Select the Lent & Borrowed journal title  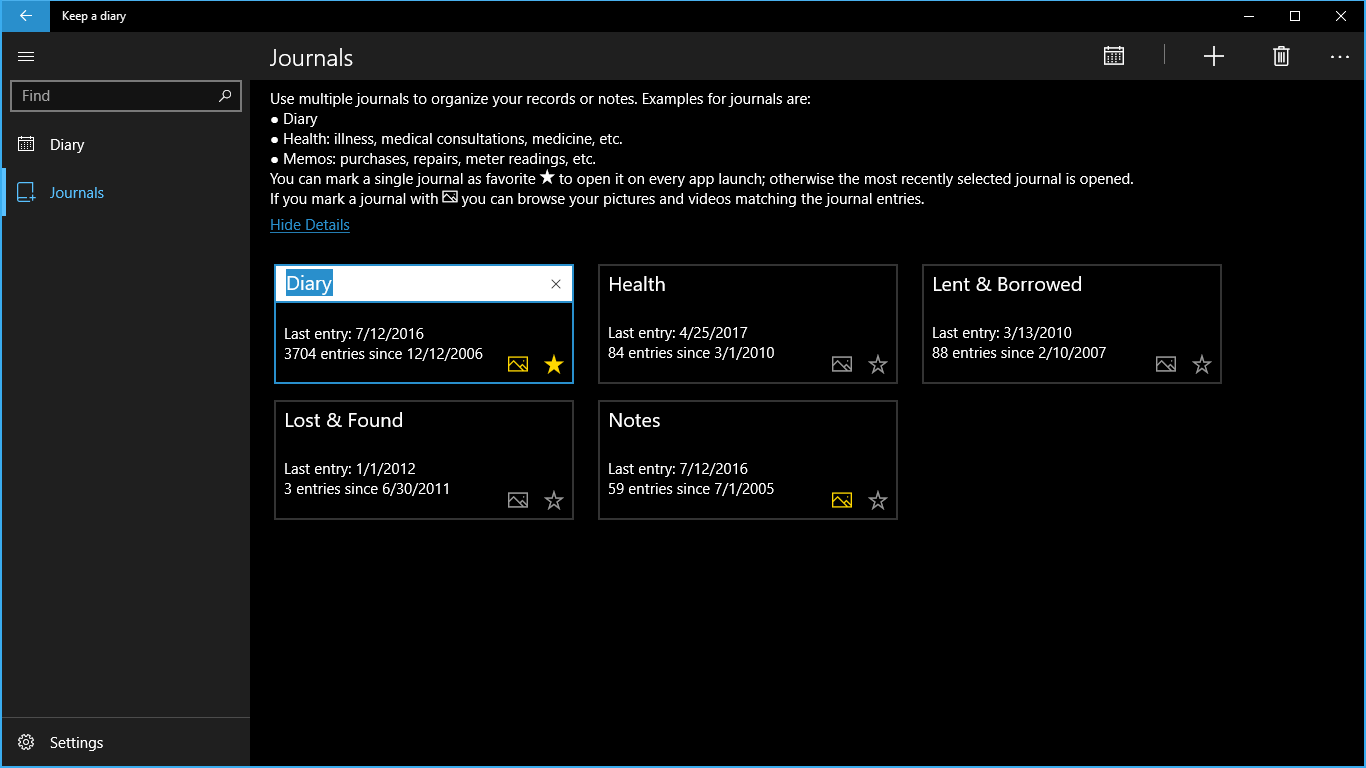pyautogui.click(x=1007, y=284)
